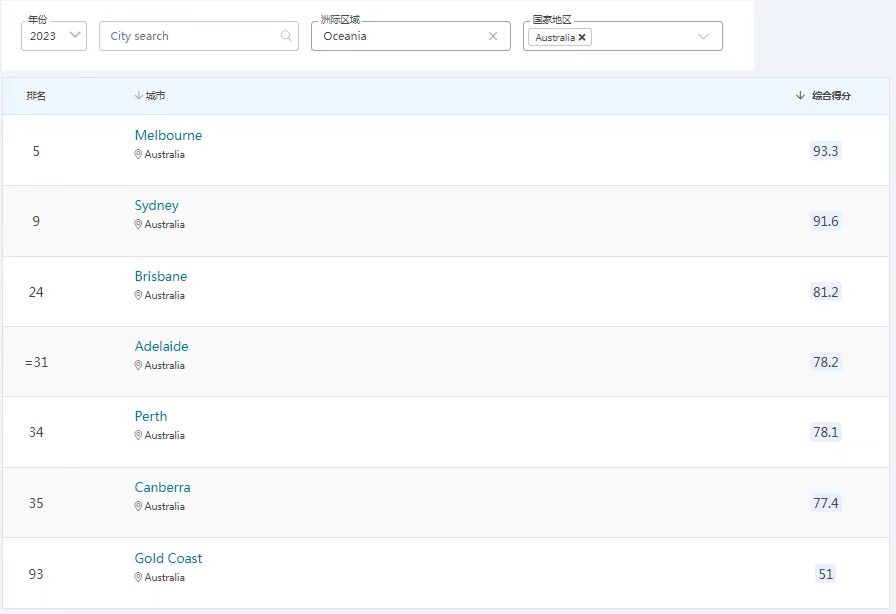
Task: Open the 洲际区域 region combo box
Action: 400,36
